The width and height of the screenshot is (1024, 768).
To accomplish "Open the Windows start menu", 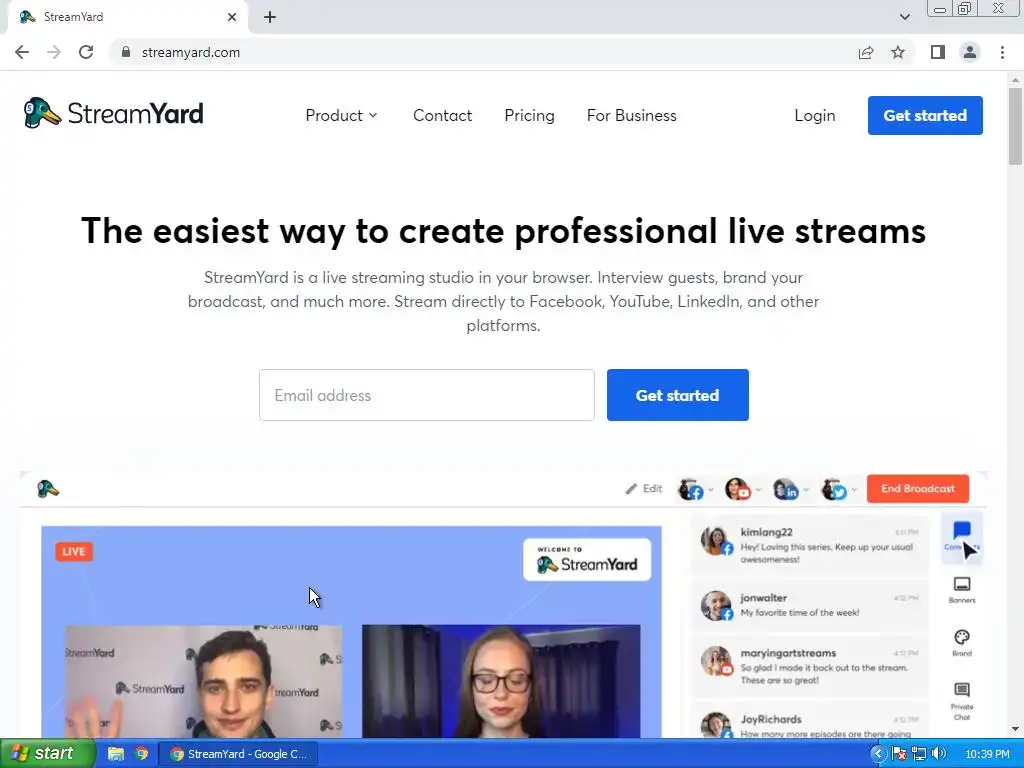I will (x=46, y=754).
